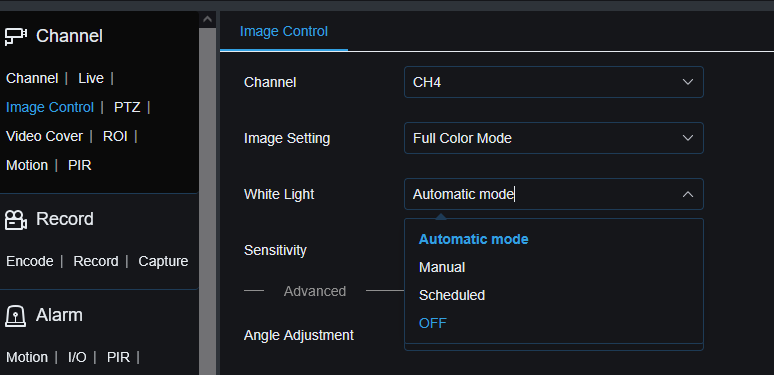The height and width of the screenshot is (375, 774).
Task: Choose Scheduled white light option
Action: (452, 296)
